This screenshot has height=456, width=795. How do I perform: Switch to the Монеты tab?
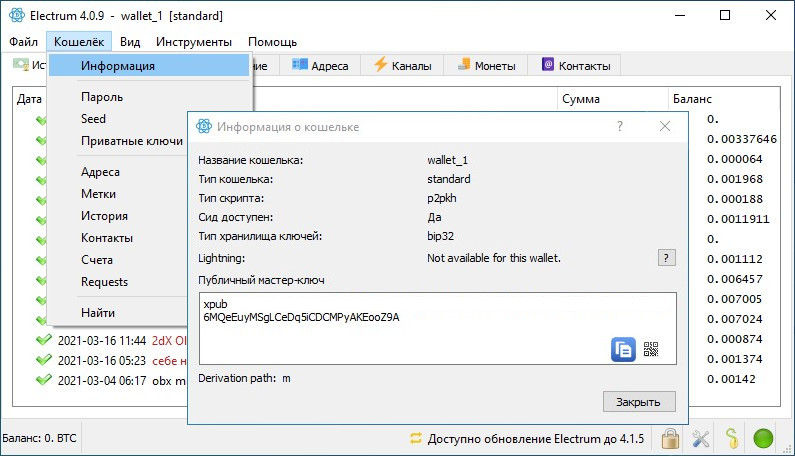486,65
